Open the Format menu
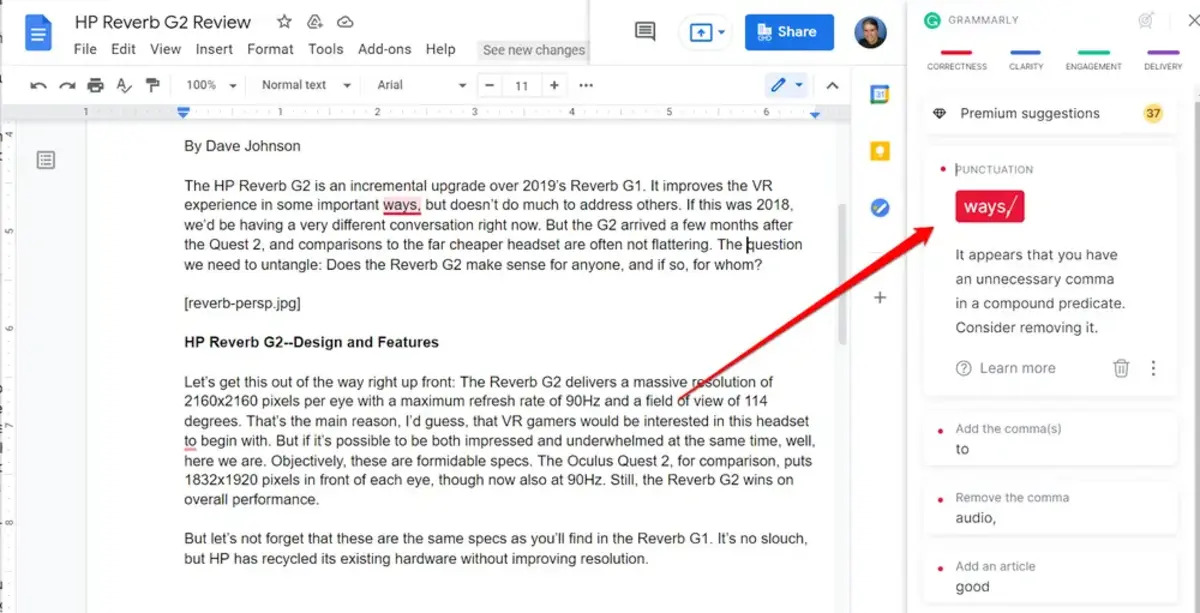Image resolution: width=1200 pixels, height=613 pixels. click(270, 49)
